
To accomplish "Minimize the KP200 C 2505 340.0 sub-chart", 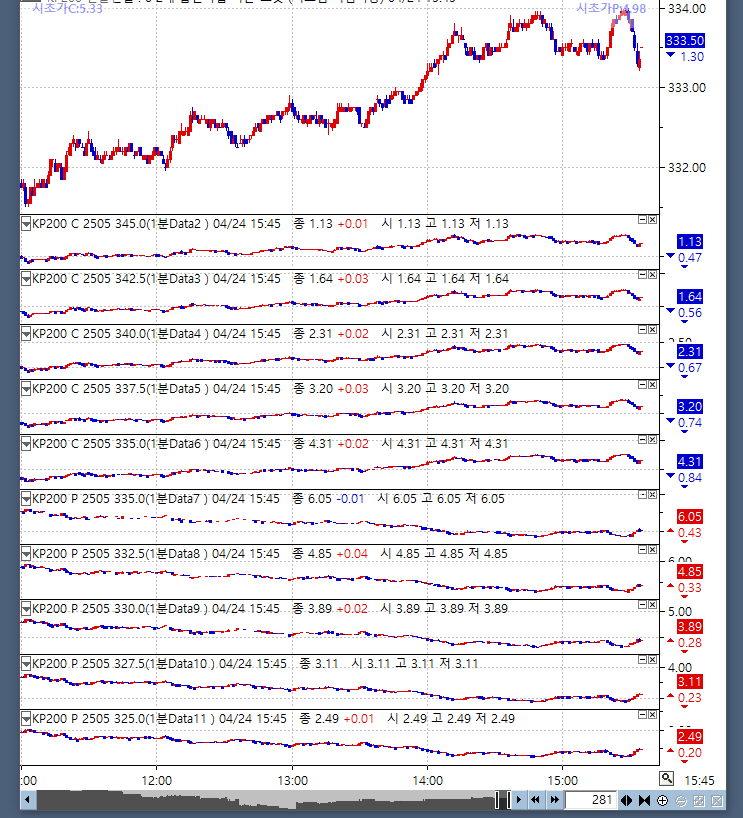I will click(642, 329).
